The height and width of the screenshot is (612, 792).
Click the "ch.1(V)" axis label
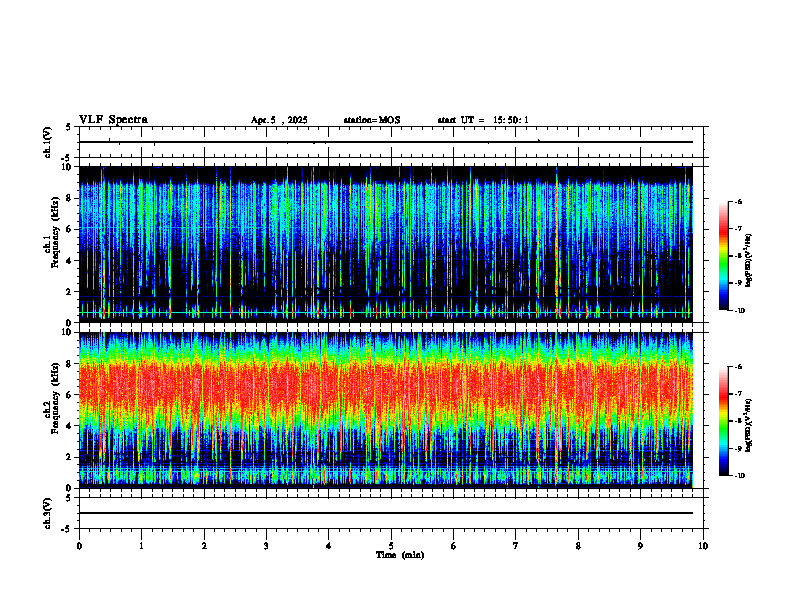click(x=48, y=142)
